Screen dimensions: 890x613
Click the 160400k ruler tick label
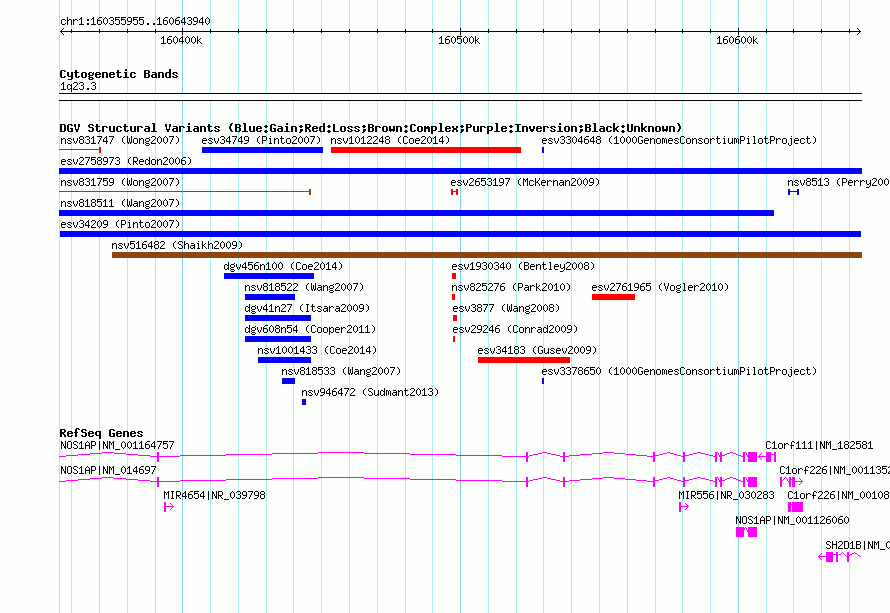coord(181,40)
